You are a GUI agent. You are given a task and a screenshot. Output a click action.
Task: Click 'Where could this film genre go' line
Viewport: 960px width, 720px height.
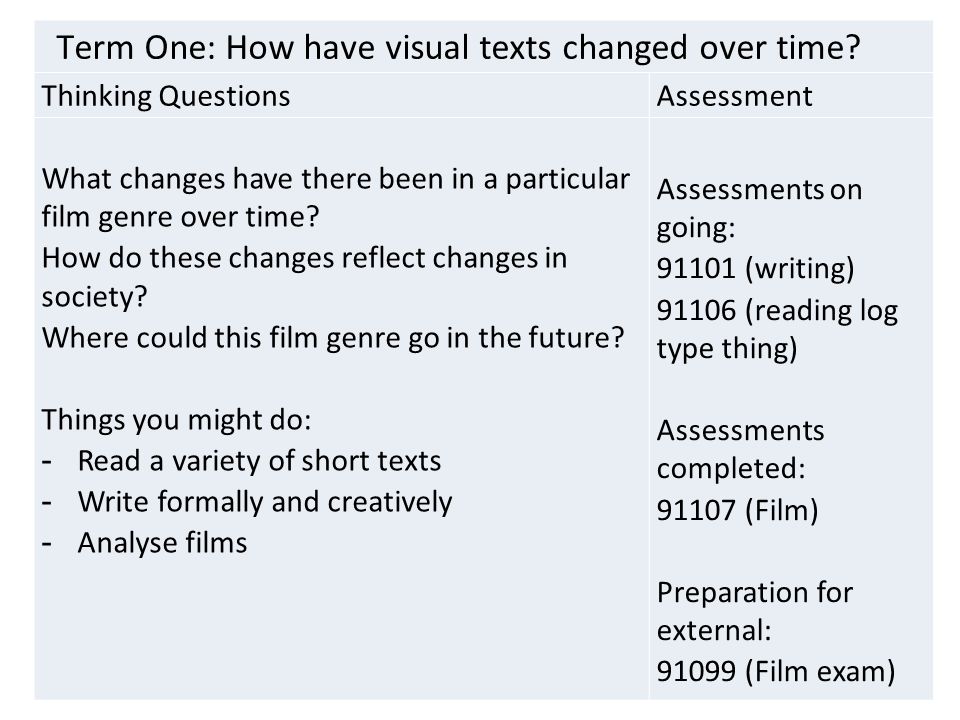click(332, 337)
